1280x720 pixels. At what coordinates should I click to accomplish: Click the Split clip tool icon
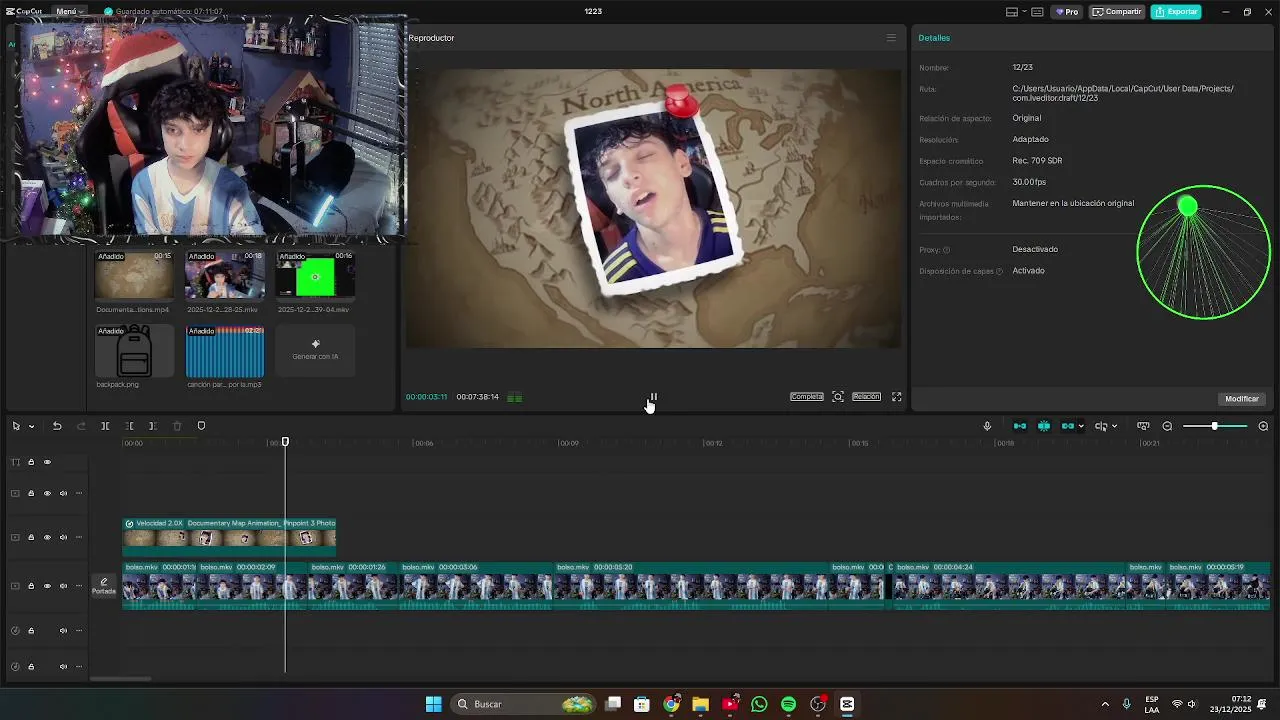(x=105, y=426)
